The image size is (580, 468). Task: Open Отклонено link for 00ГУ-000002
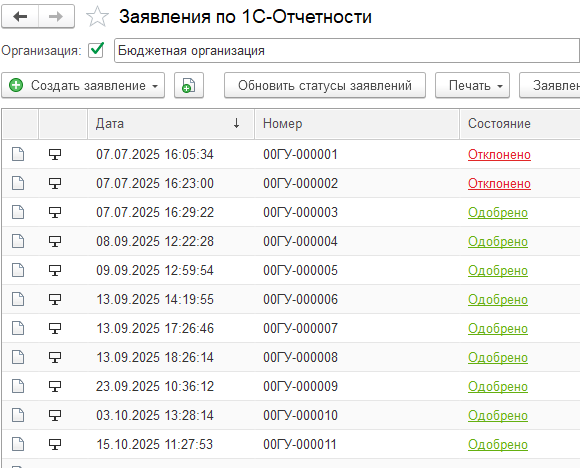pos(499,184)
